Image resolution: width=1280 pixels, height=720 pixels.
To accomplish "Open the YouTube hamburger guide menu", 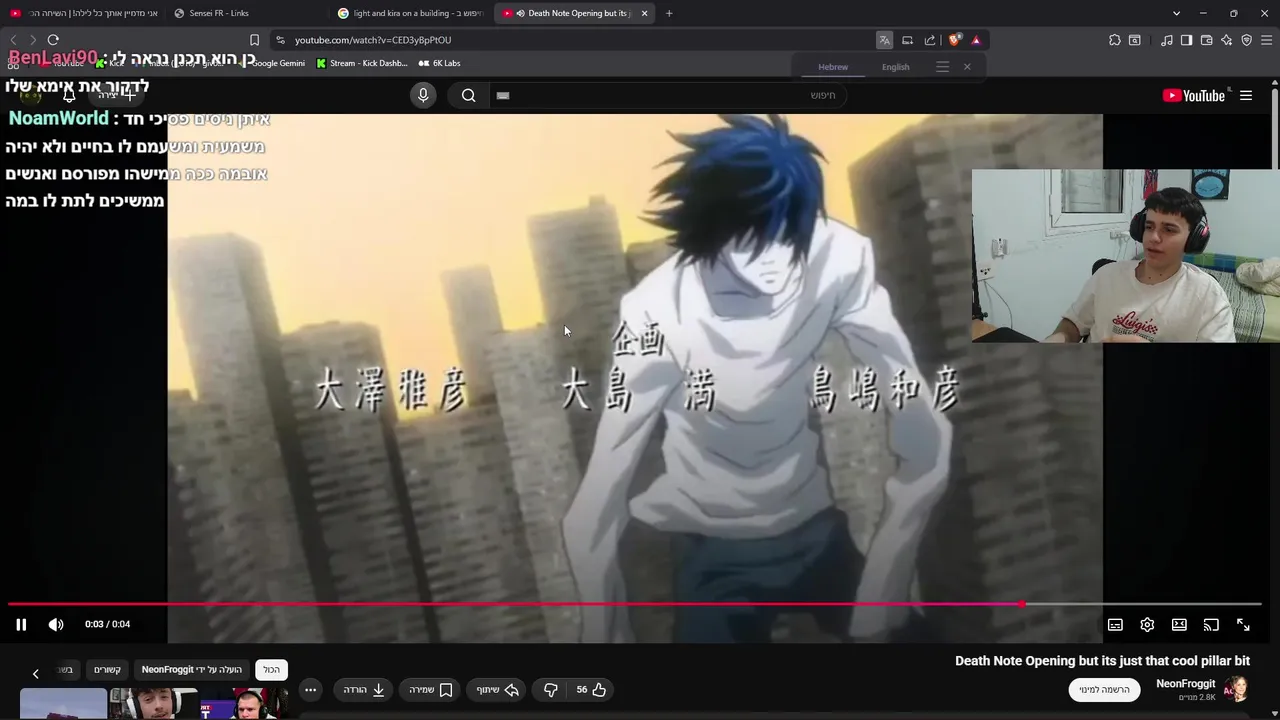I will [1246, 96].
